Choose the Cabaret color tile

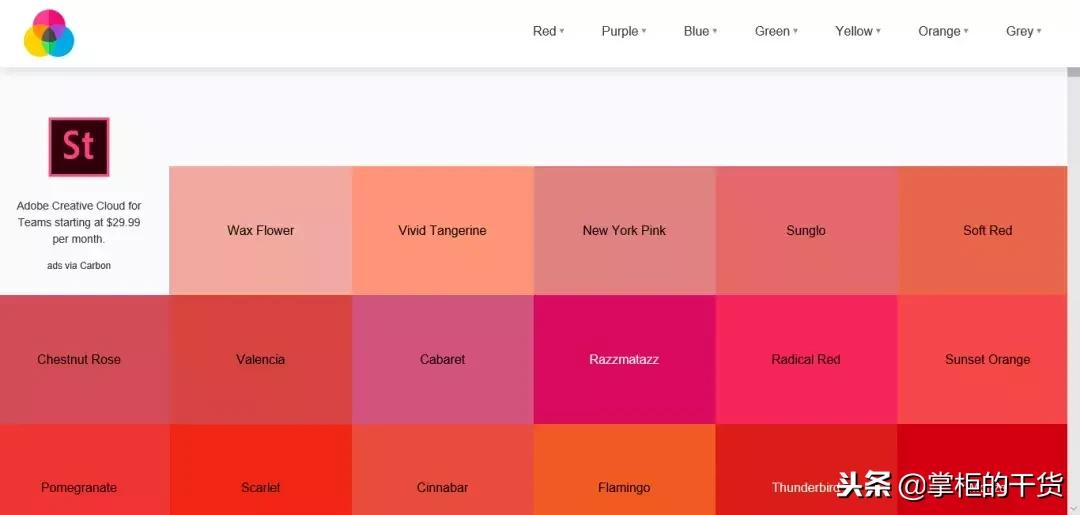point(442,359)
